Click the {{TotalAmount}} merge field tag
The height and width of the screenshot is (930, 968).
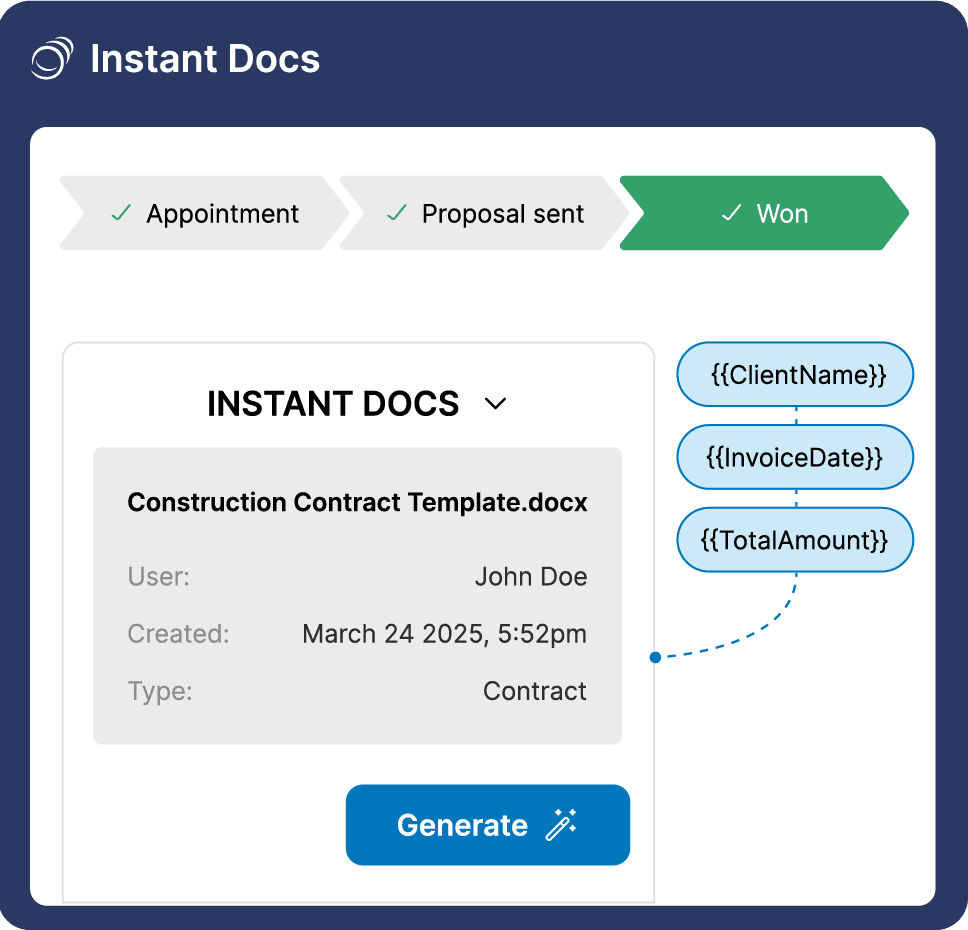tap(796, 540)
